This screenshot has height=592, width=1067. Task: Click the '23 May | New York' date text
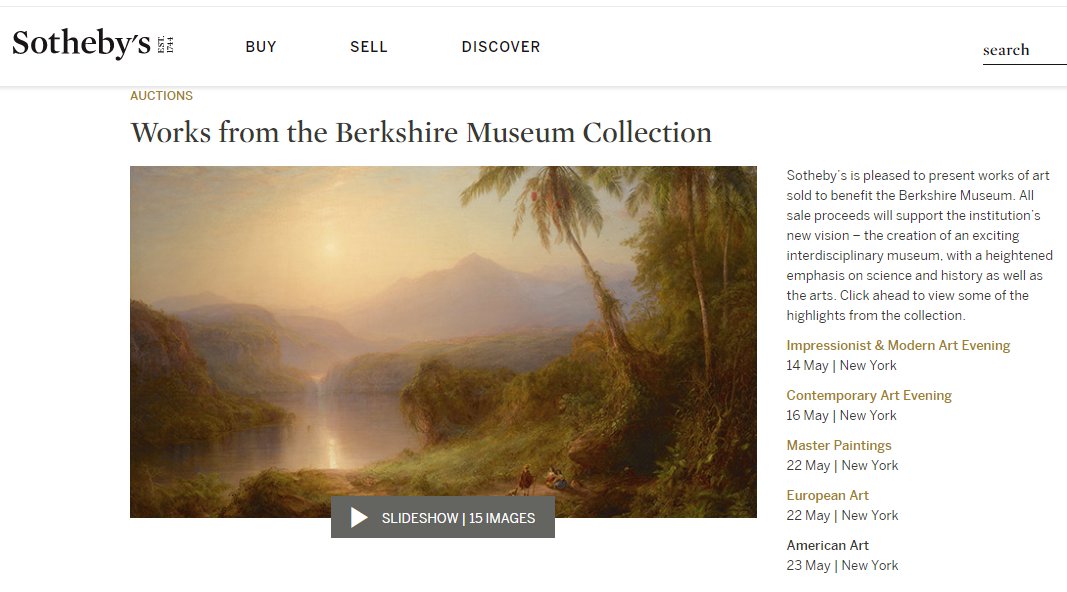[841, 565]
